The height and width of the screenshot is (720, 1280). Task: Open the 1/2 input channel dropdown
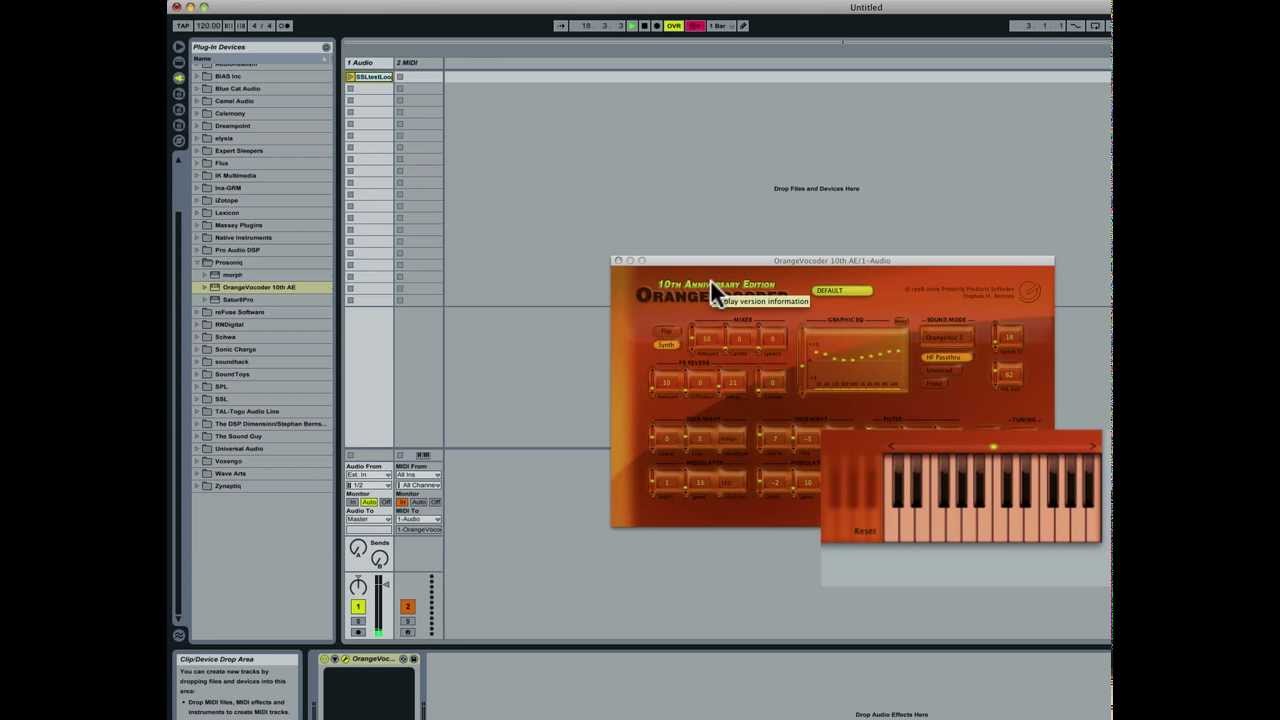[369, 485]
